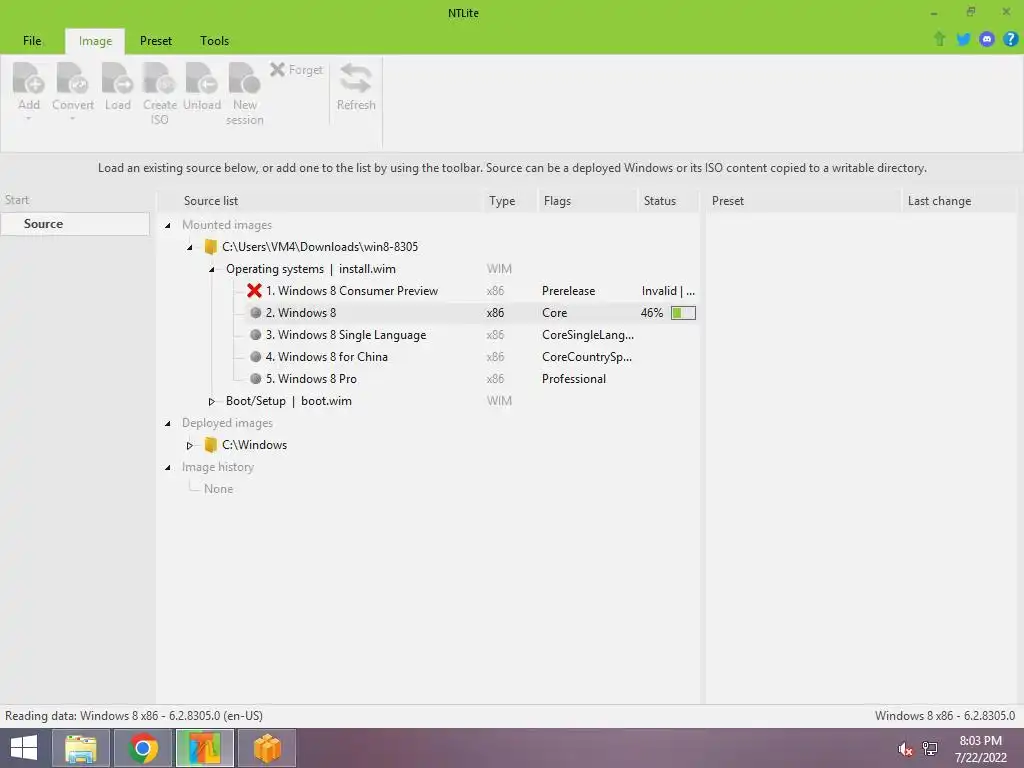Click the status dot beside Windows 8 Single Language

tap(256, 335)
